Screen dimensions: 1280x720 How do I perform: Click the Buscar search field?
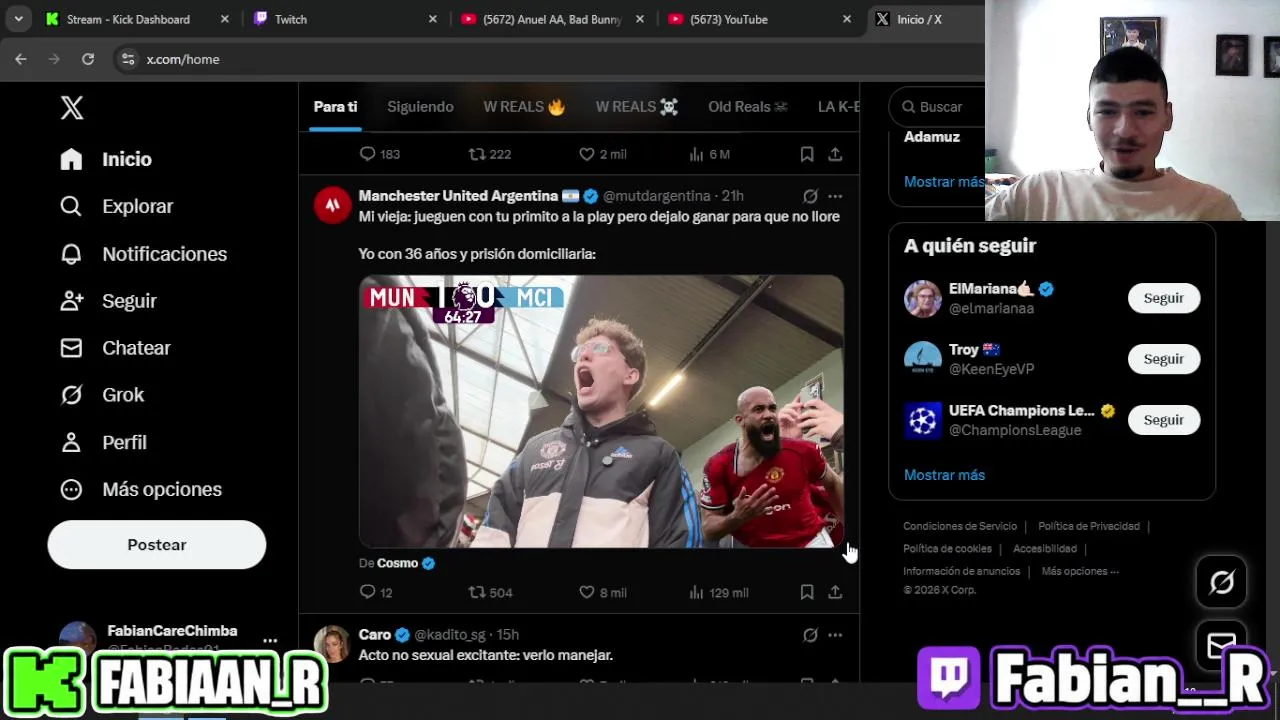(940, 107)
